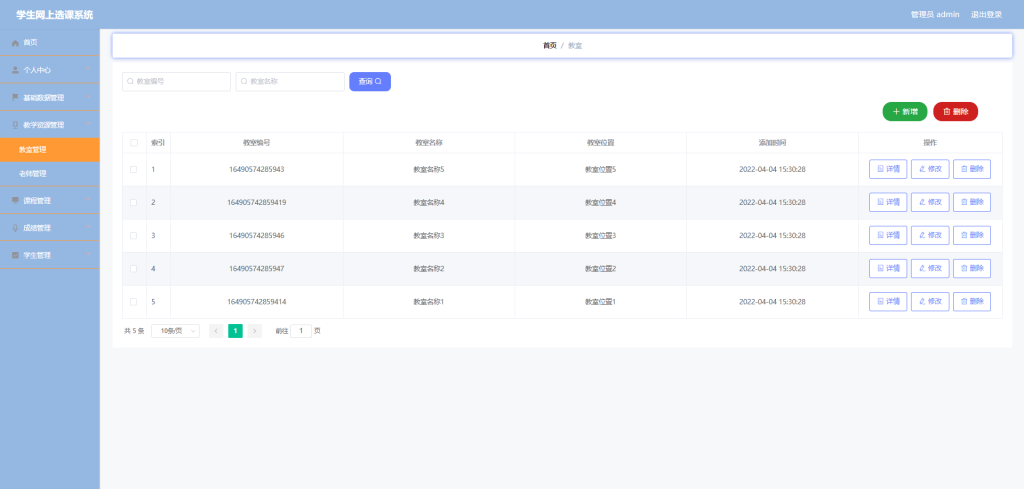Click the 修改 button for 教室名称4
Image resolution: width=1024 pixels, height=489 pixels.
pyautogui.click(x=930, y=202)
